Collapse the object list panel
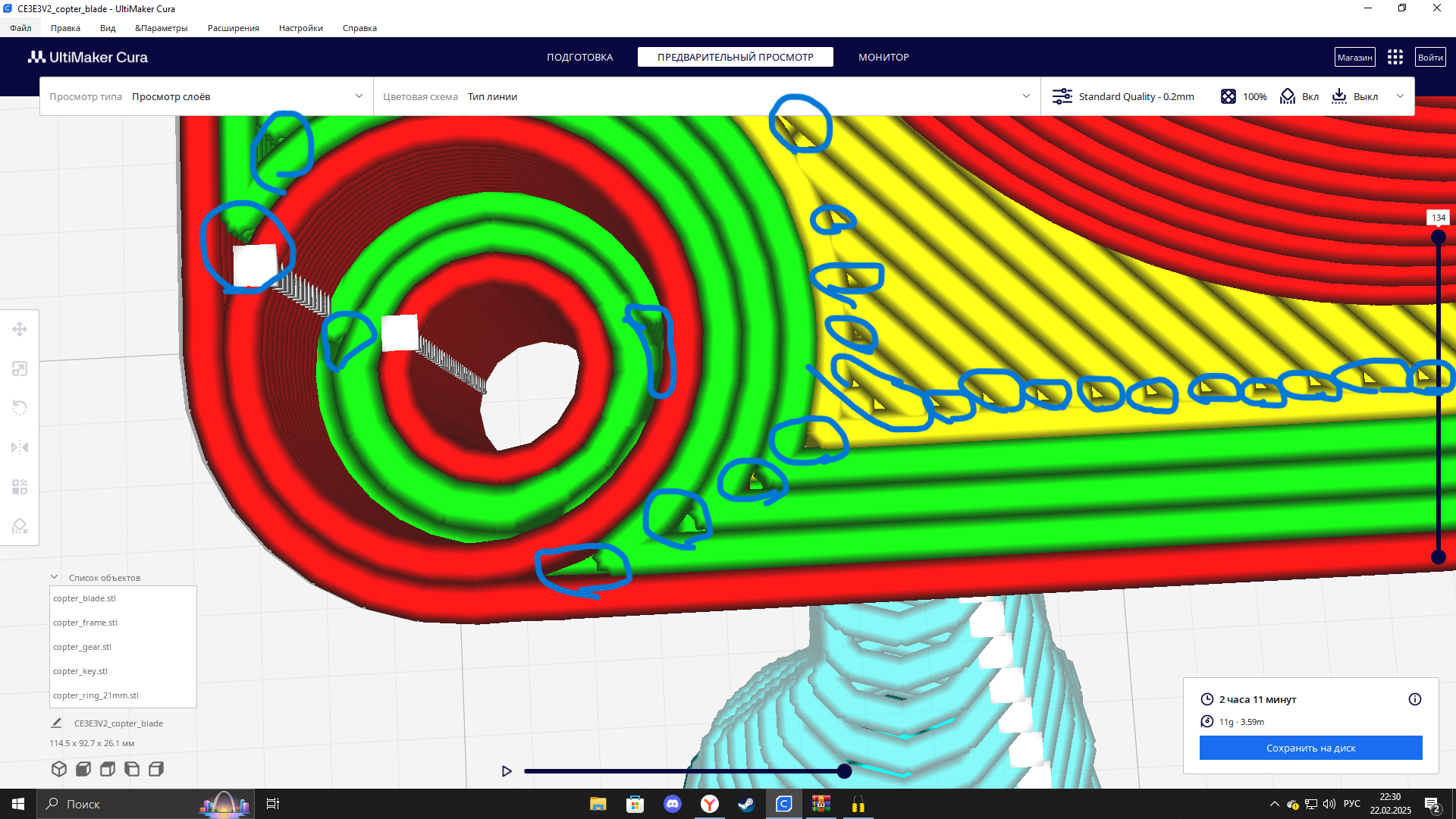Image resolution: width=1456 pixels, height=819 pixels. tap(55, 577)
